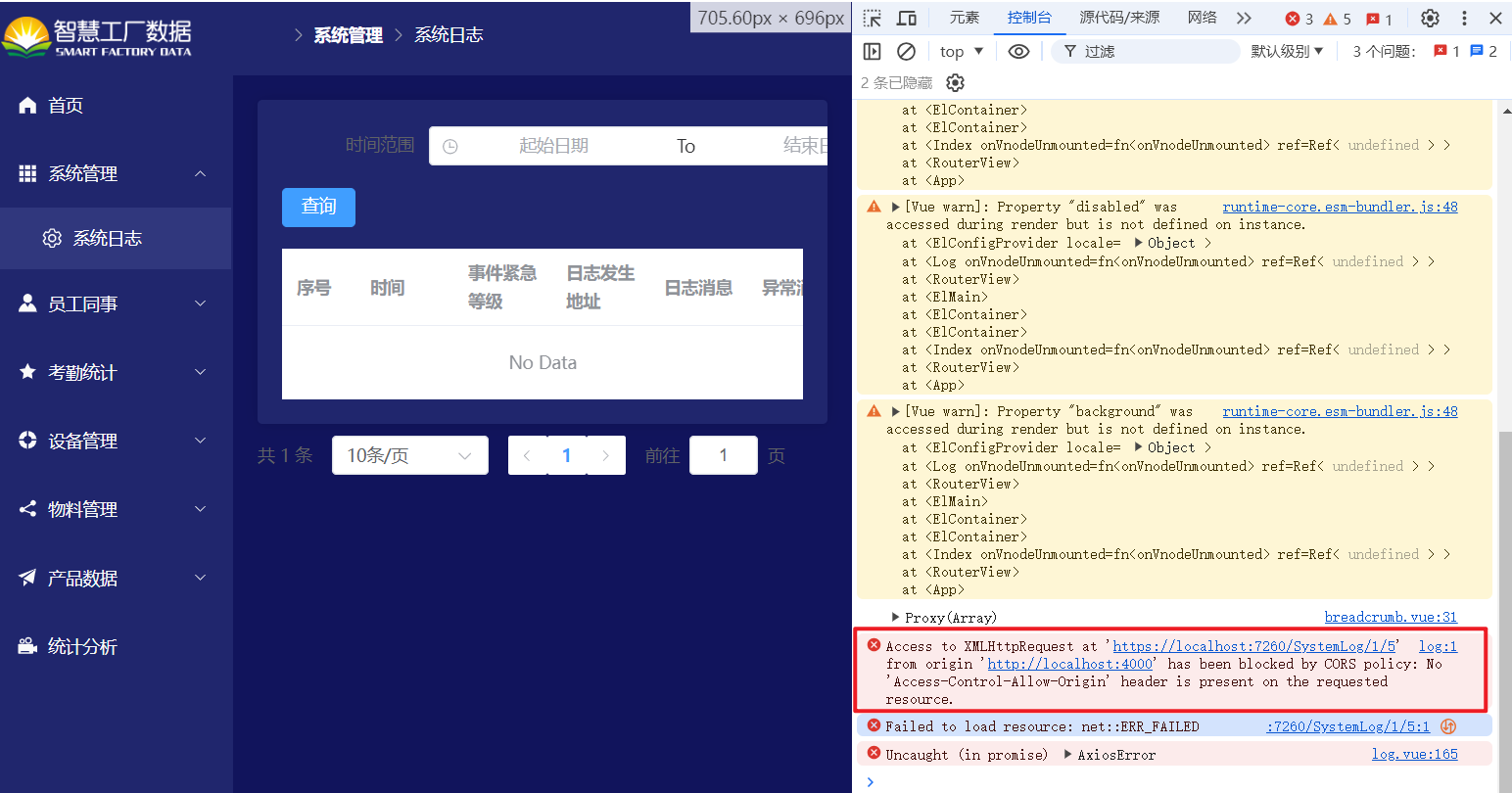1512x793 pixels.
Task: Toggle the device toolbar icon in DevTools
Action: pyautogui.click(x=907, y=18)
